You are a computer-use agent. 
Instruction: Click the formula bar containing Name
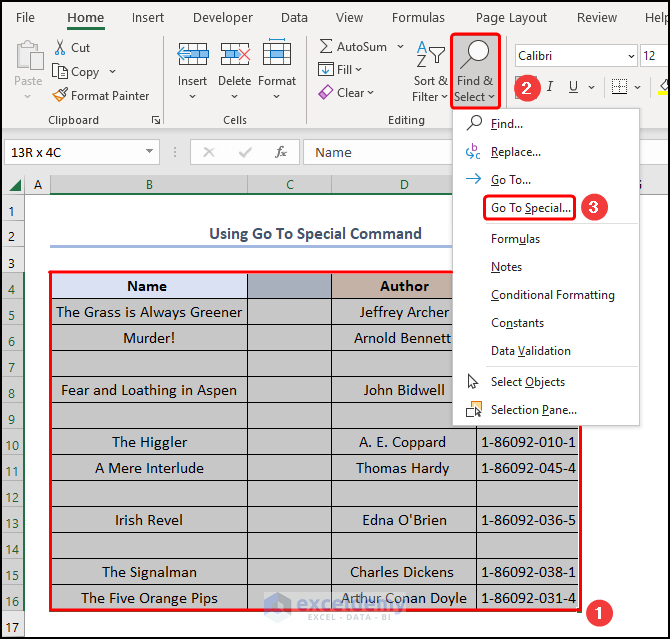point(378,152)
